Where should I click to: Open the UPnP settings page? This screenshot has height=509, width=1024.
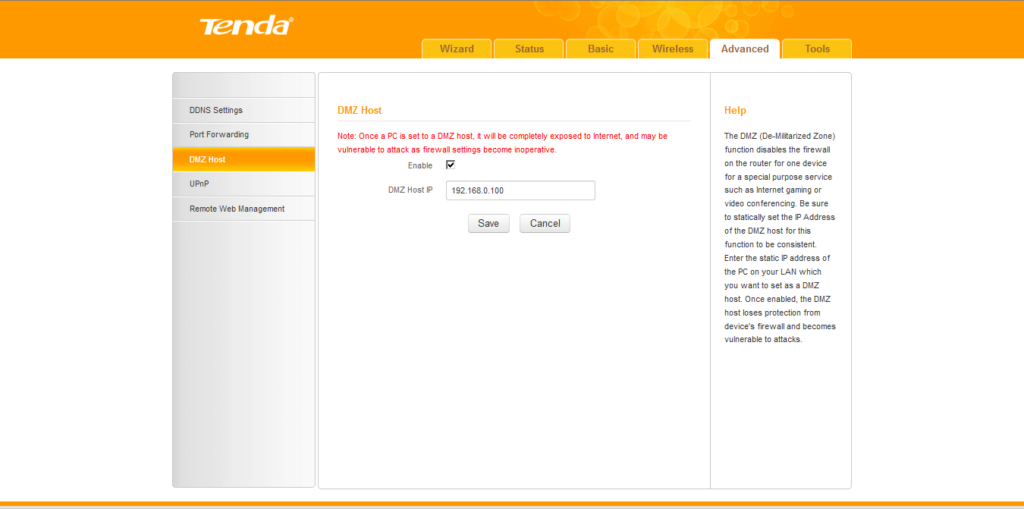[x=199, y=184]
